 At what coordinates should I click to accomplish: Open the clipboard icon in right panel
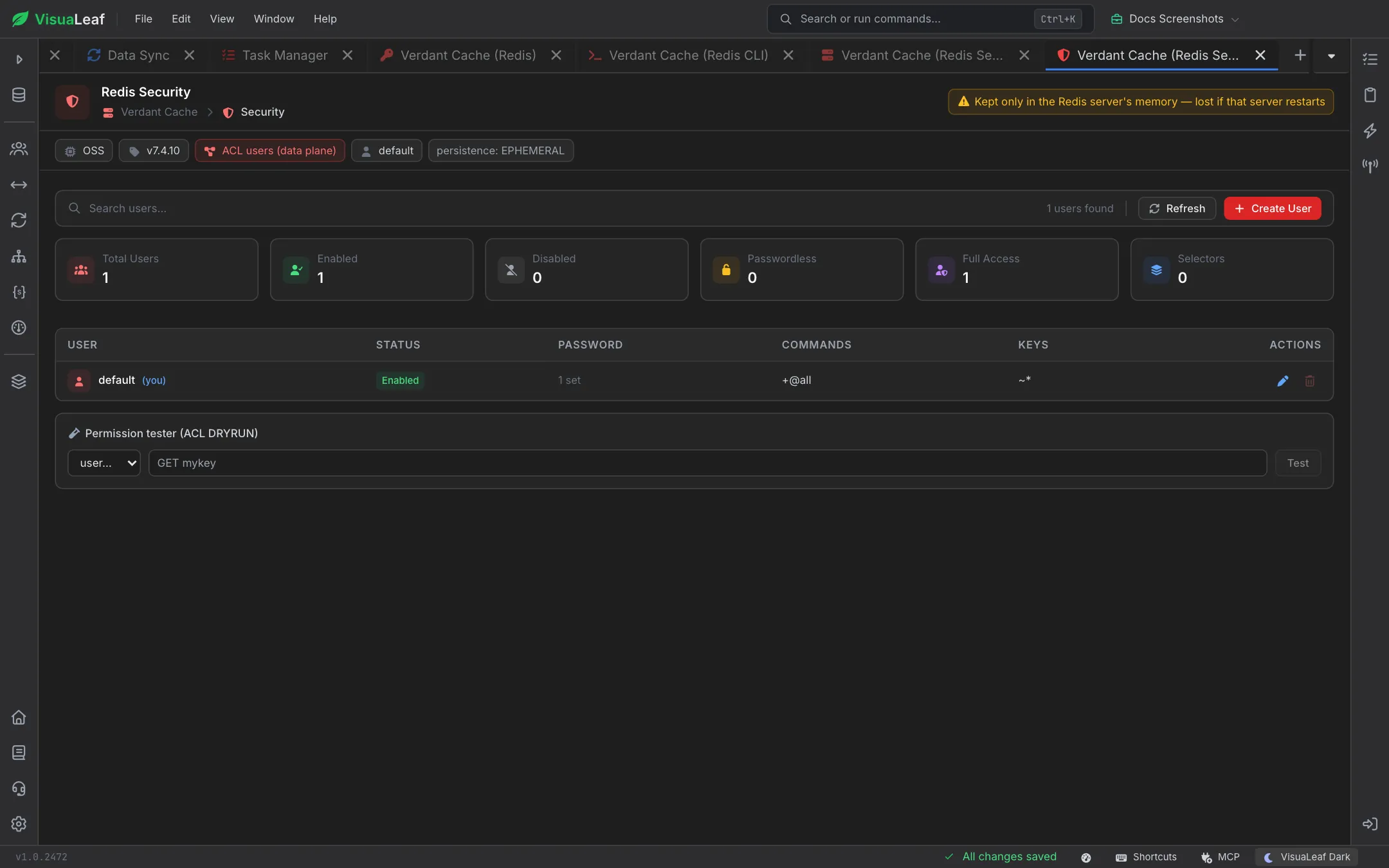(x=1370, y=95)
